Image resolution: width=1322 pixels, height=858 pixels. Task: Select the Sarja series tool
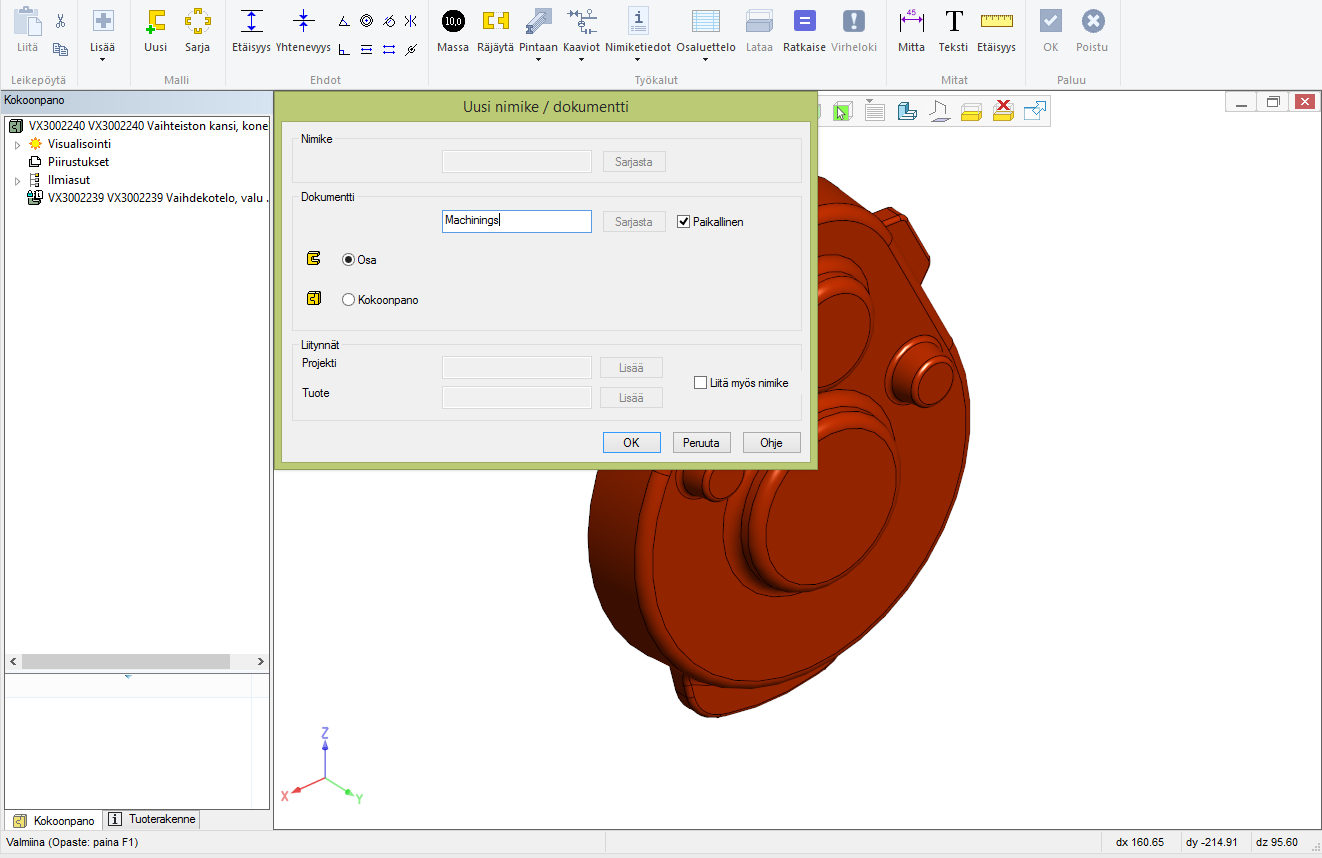click(197, 29)
